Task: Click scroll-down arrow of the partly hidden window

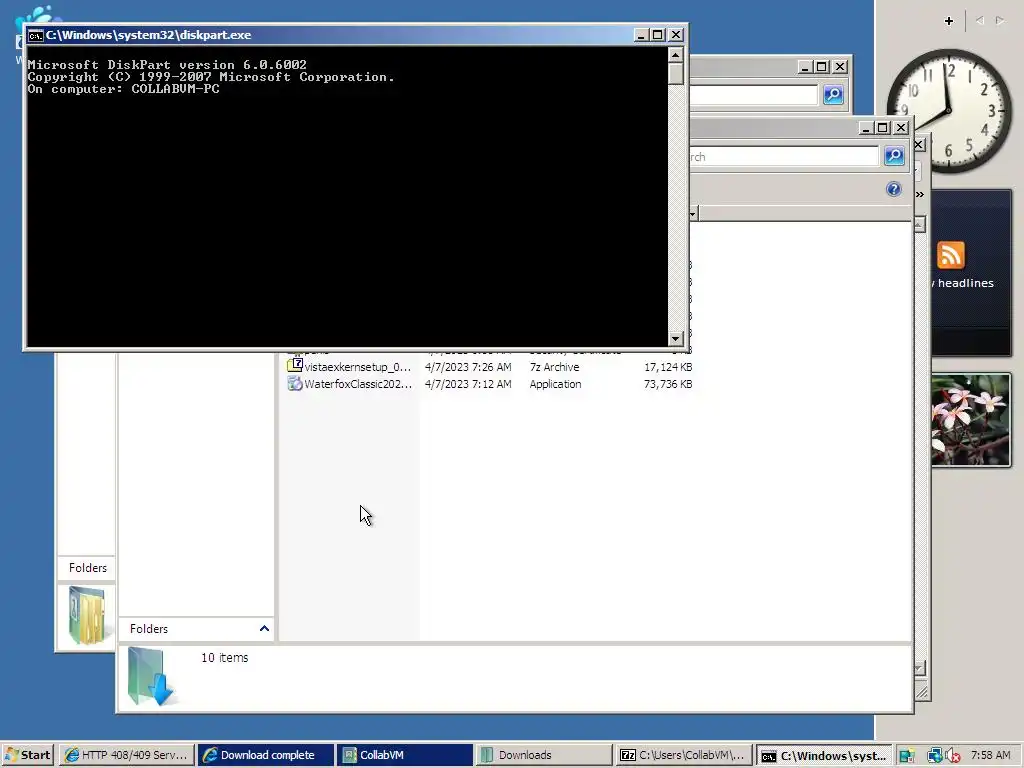Action: coord(919,669)
